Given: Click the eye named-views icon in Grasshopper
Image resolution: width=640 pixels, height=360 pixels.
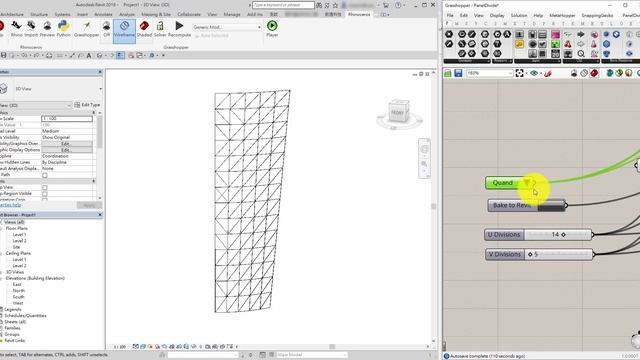Looking at the screenshot, I should coord(534,73).
